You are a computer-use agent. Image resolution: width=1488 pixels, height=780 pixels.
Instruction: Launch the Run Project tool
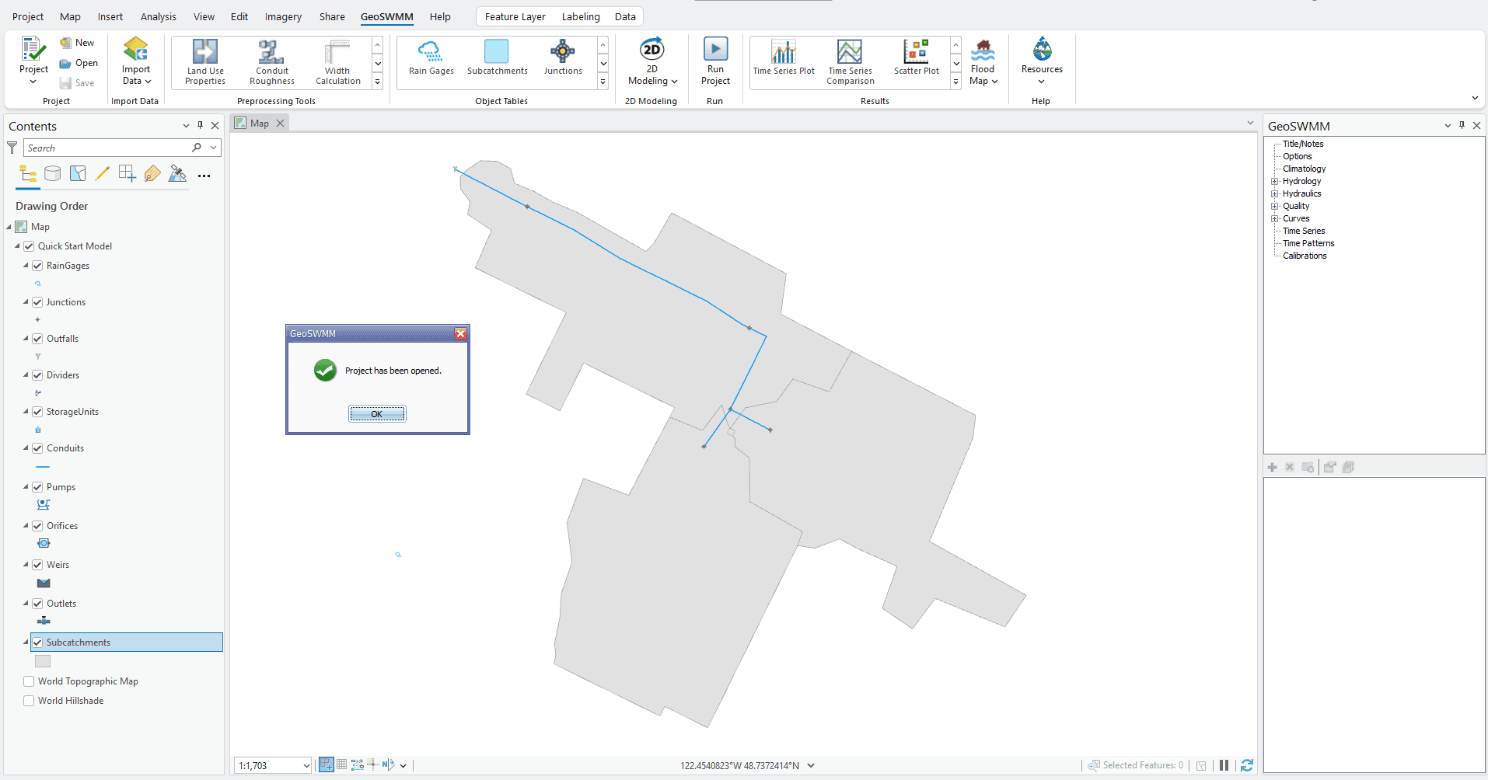715,62
